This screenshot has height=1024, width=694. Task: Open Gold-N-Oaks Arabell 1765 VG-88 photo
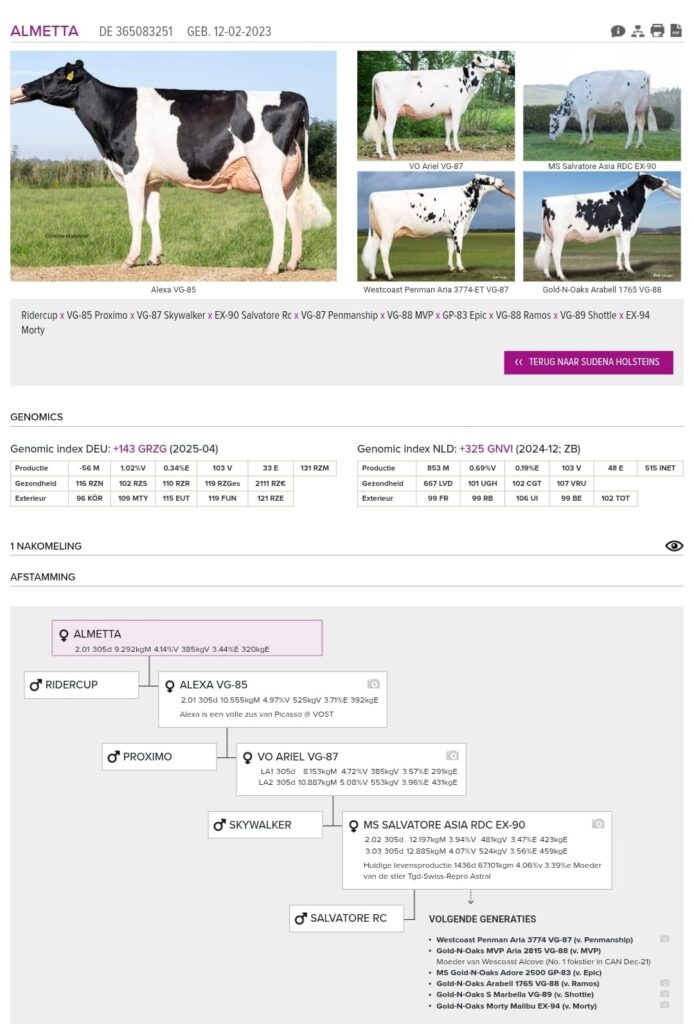point(601,226)
